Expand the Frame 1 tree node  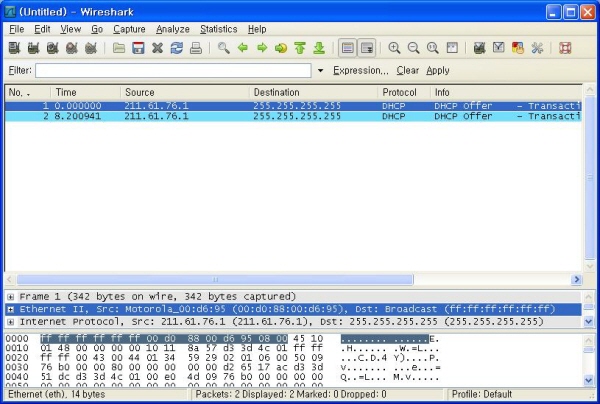[x=11, y=297]
